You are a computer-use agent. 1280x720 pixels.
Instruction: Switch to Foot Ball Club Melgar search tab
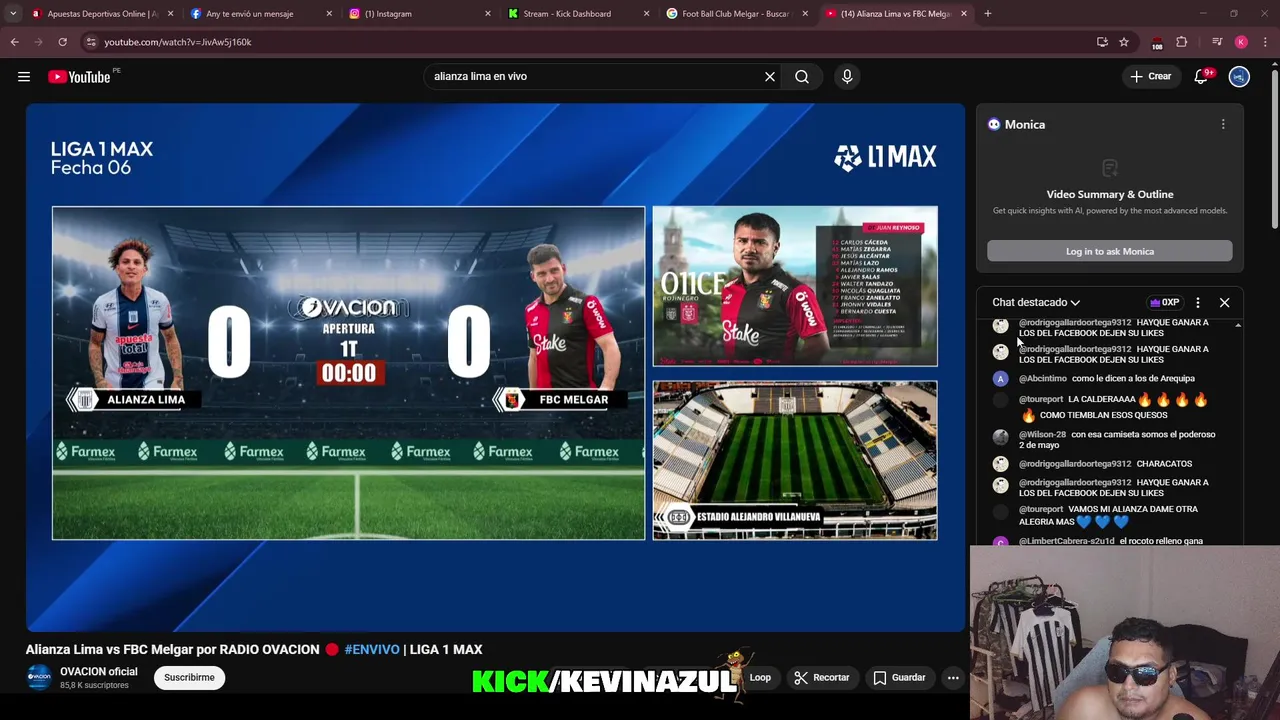[x=738, y=14]
